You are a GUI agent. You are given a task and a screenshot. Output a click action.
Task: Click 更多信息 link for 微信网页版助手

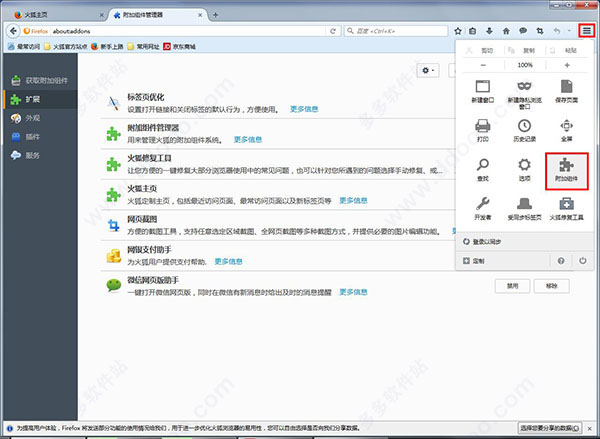(x=353, y=292)
